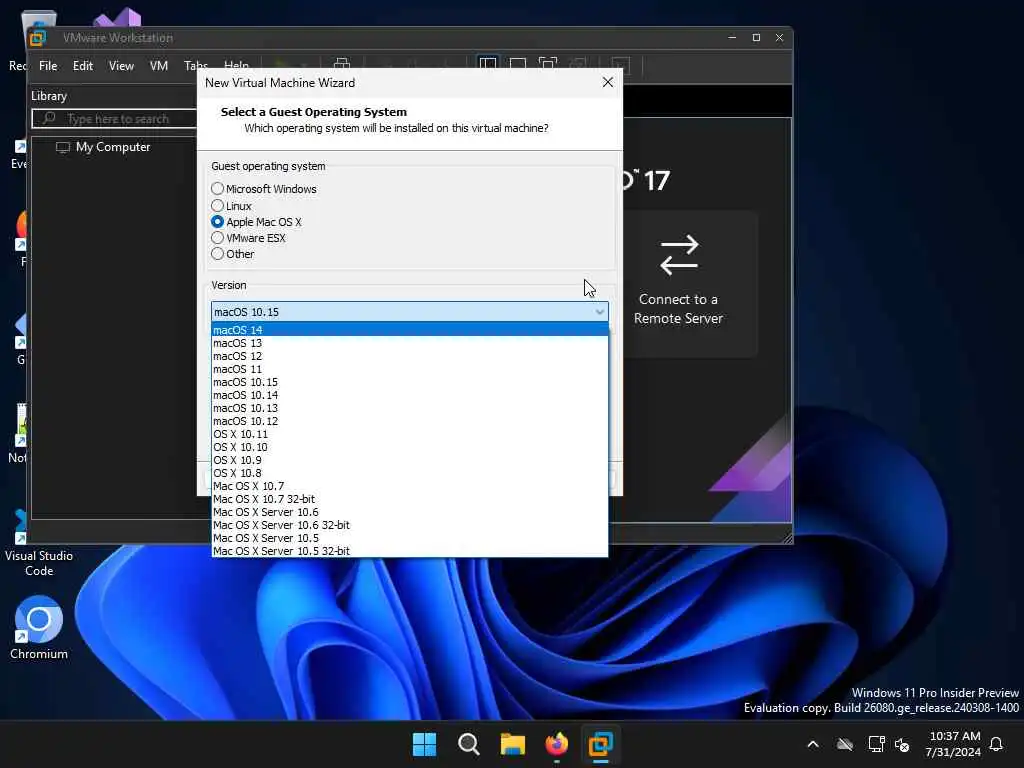Open the VM menu
The height and width of the screenshot is (768, 1024).
(x=159, y=66)
